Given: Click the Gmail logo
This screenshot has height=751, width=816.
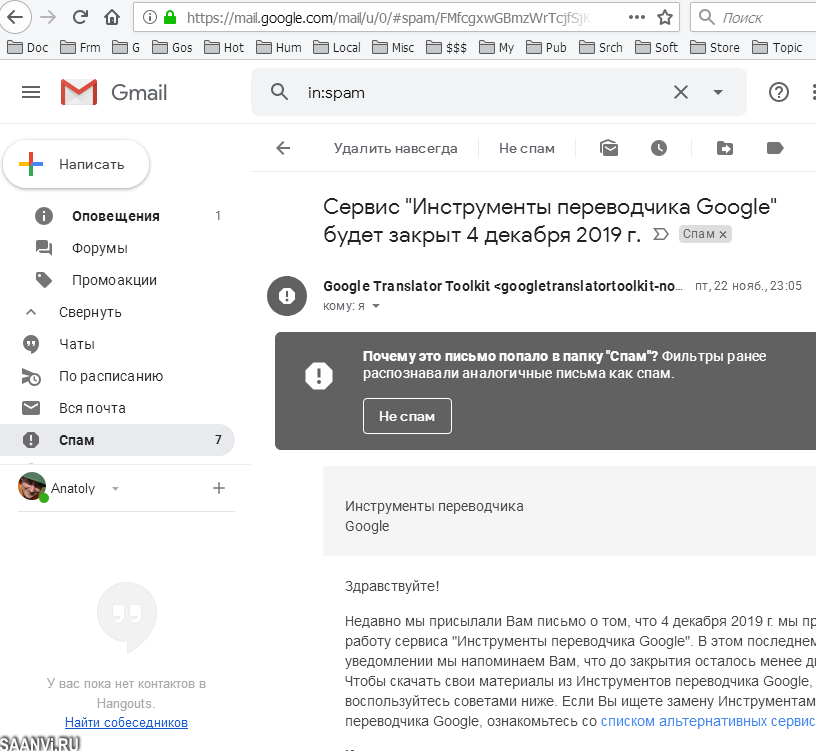Looking at the screenshot, I should [114, 92].
